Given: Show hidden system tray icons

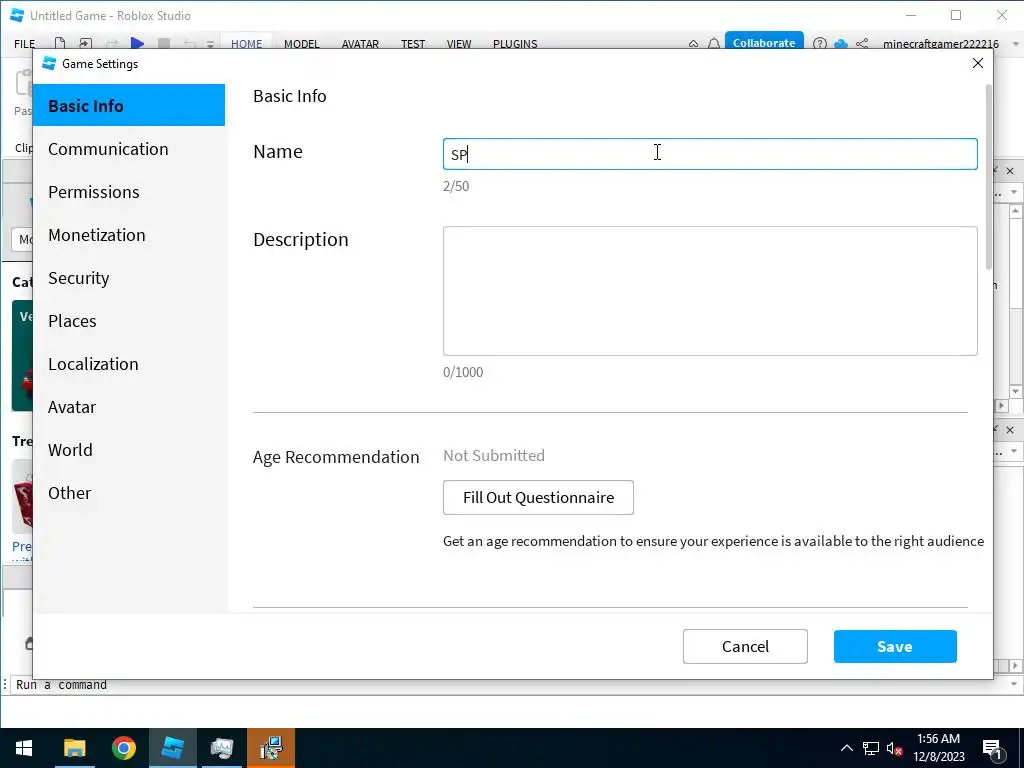Looking at the screenshot, I should (846, 748).
